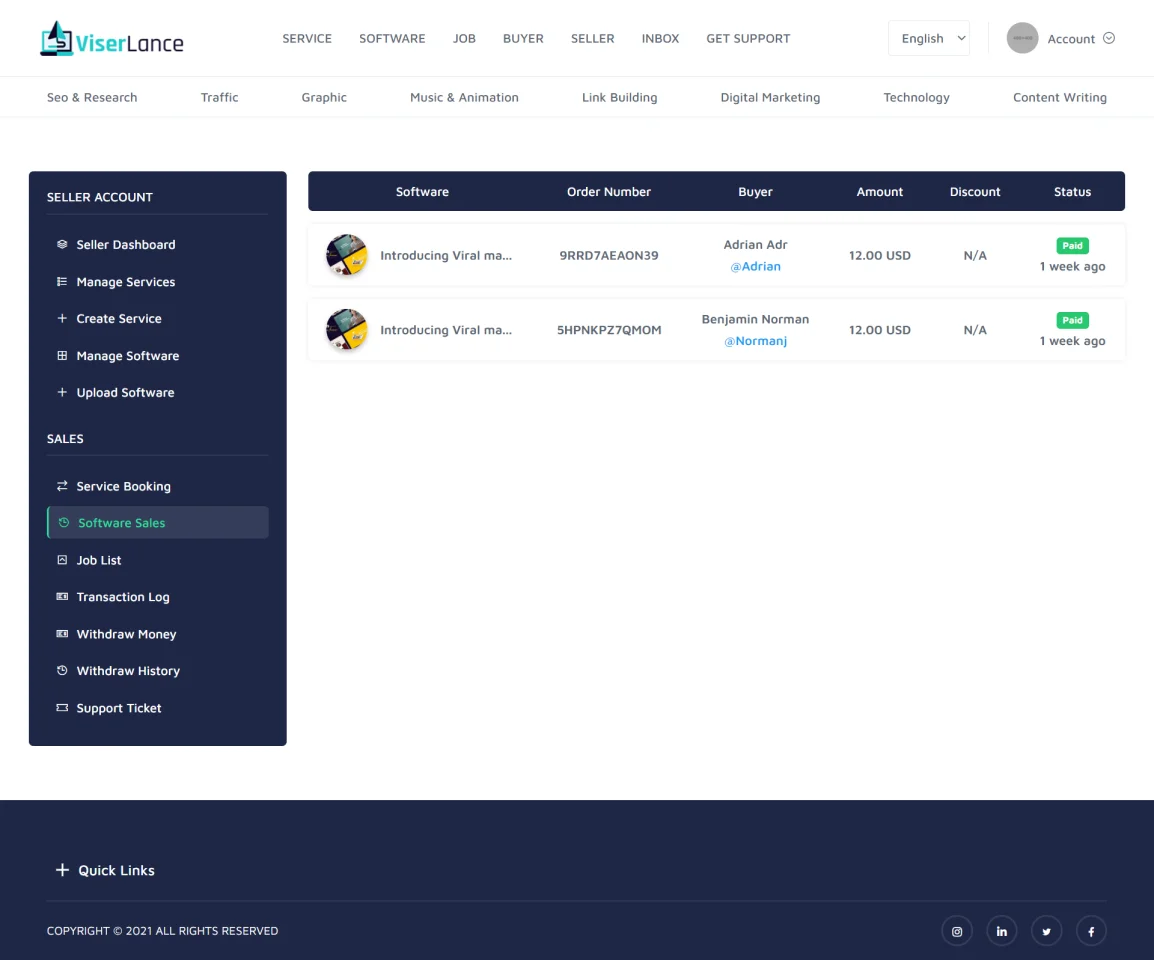Open the Twitter footer icon
The image size is (1154, 960).
coord(1047,931)
